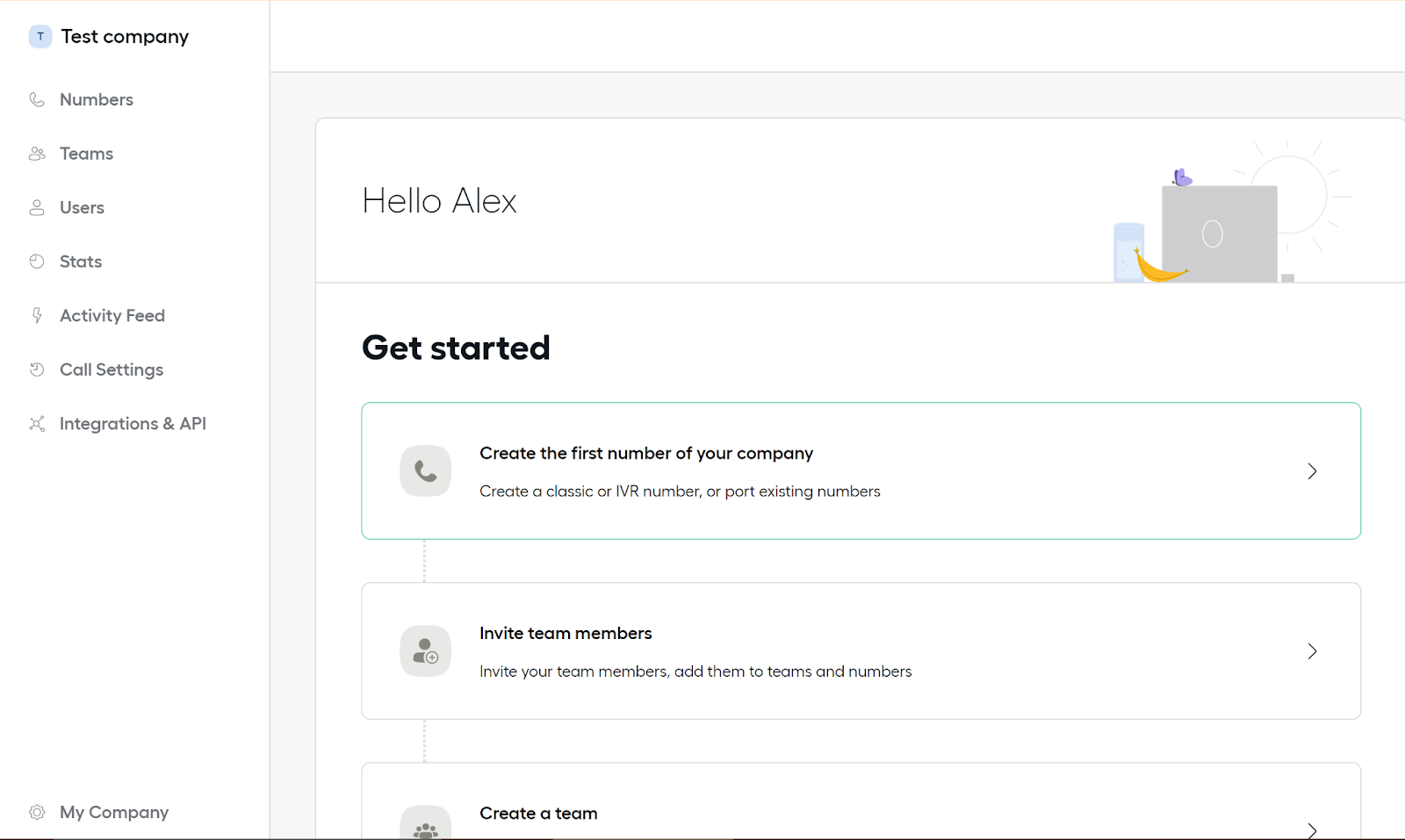This screenshot has height=840, width=1405.
Task: Click the Stats chart icon in sidebar
Action: click(37, 262)
